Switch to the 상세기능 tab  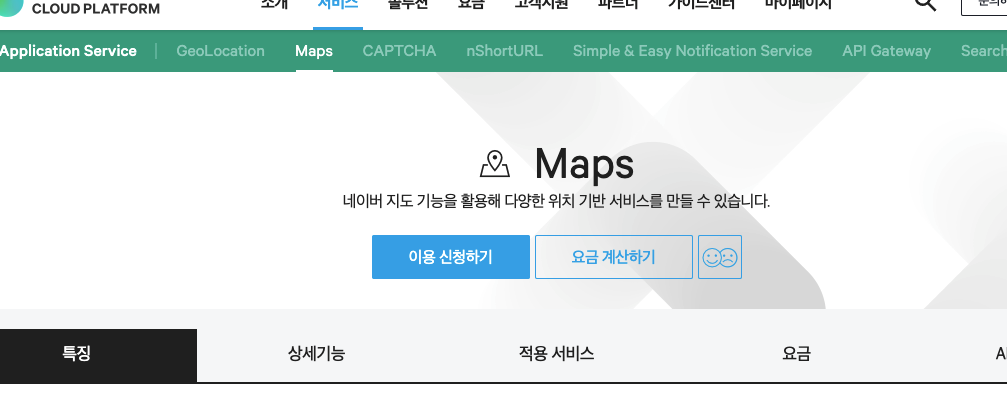point(317,354)
